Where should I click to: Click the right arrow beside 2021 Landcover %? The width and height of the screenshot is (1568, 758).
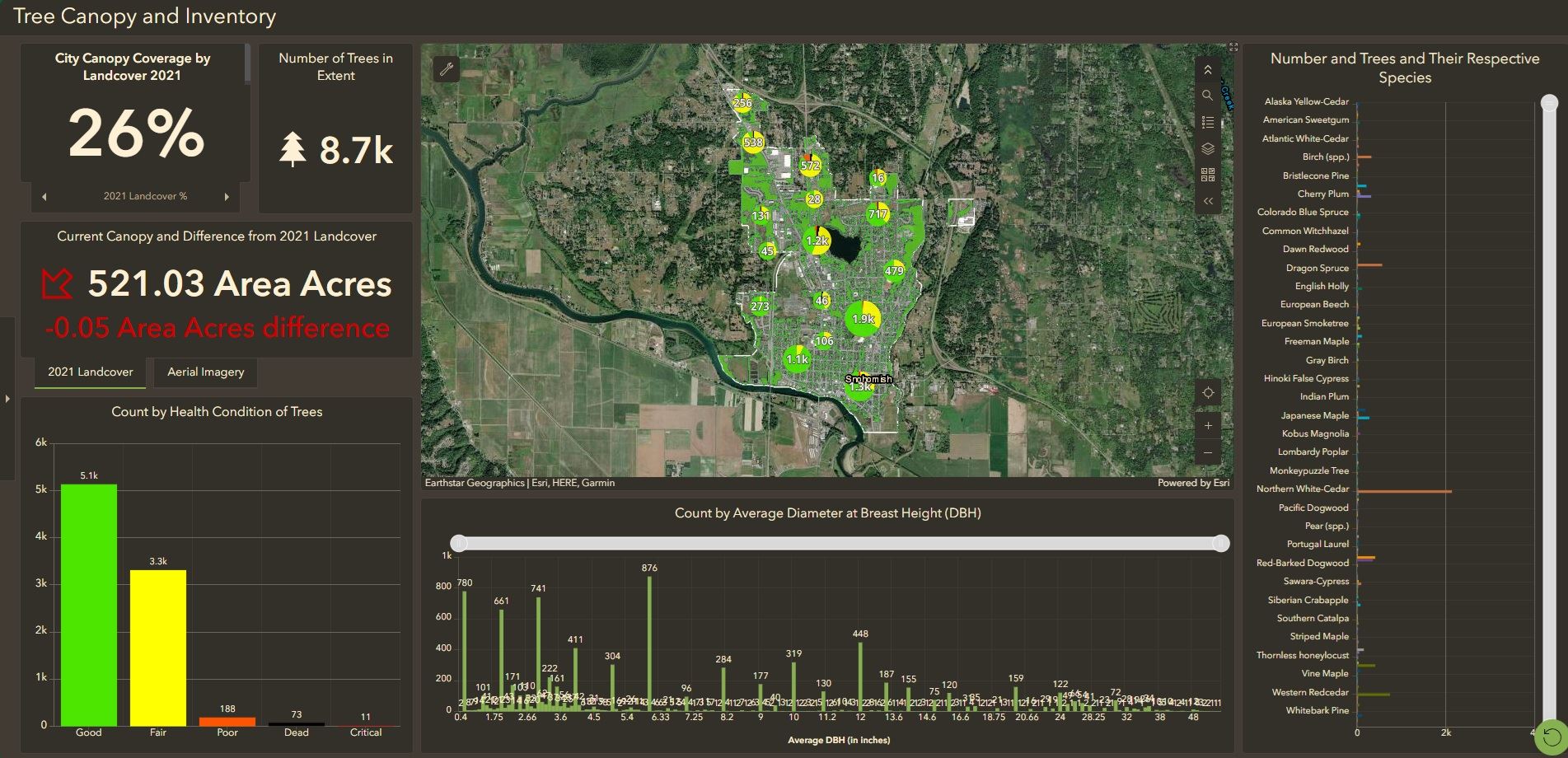[227, 196]
